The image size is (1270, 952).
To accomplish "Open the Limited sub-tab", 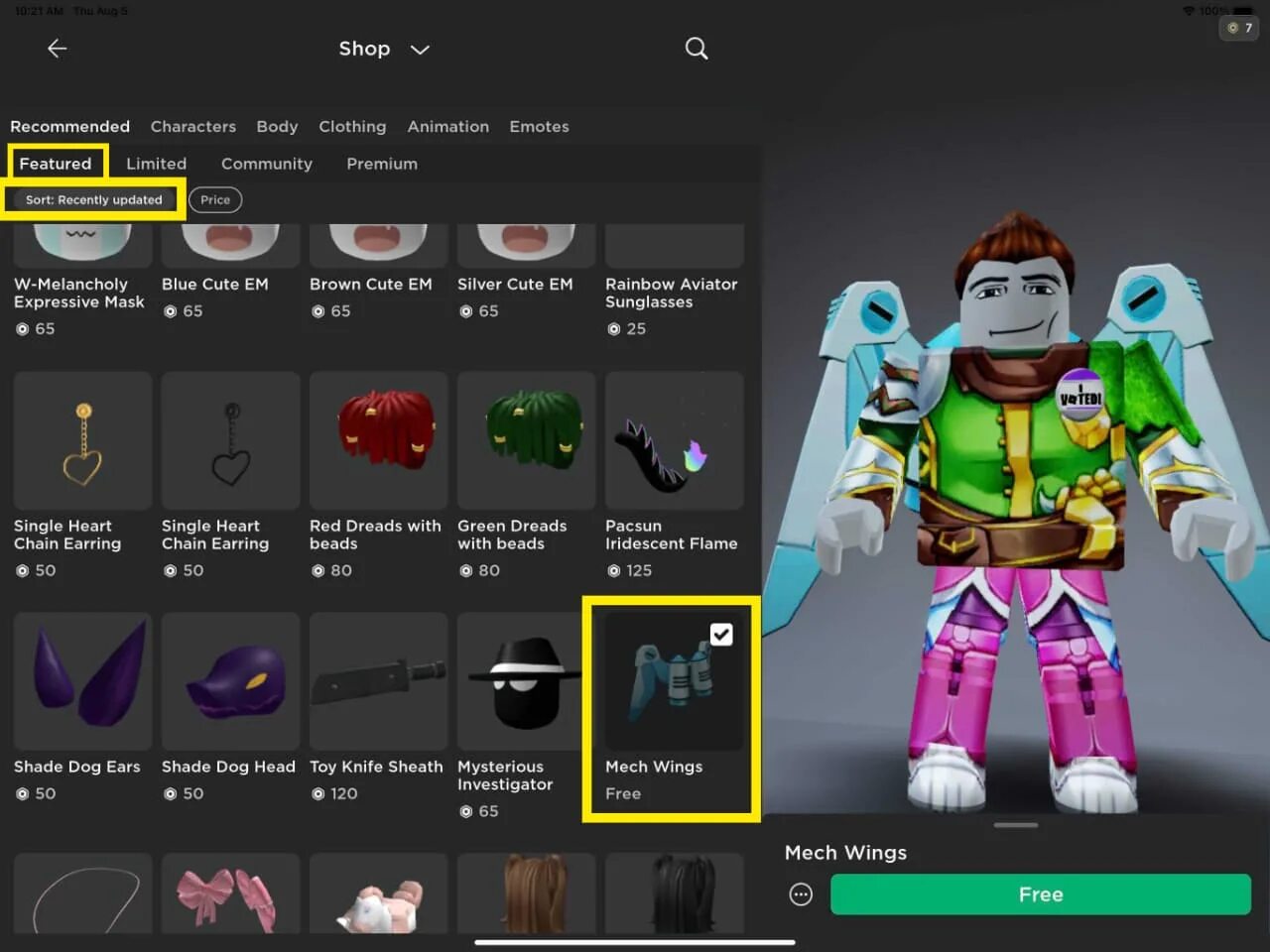I will [156, 164].
